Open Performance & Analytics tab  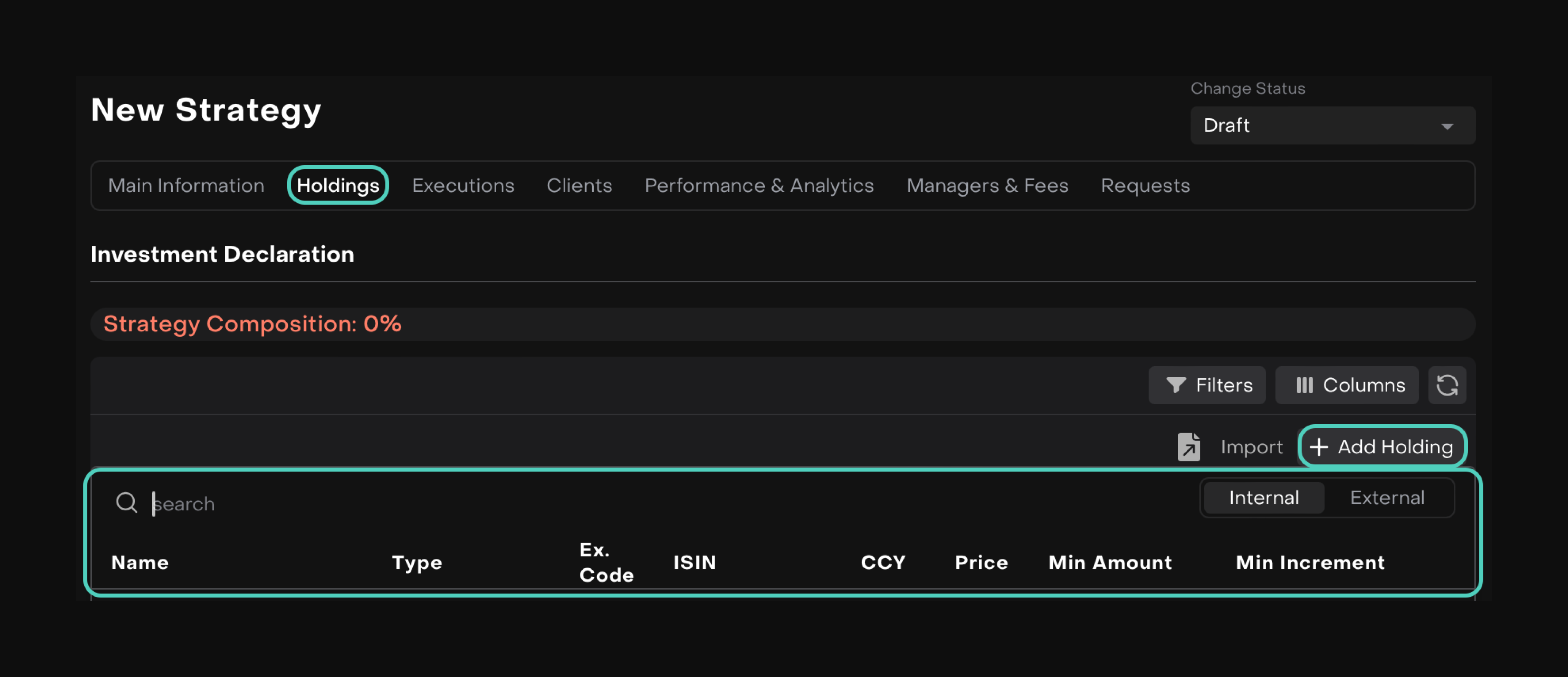click(759, 186)
